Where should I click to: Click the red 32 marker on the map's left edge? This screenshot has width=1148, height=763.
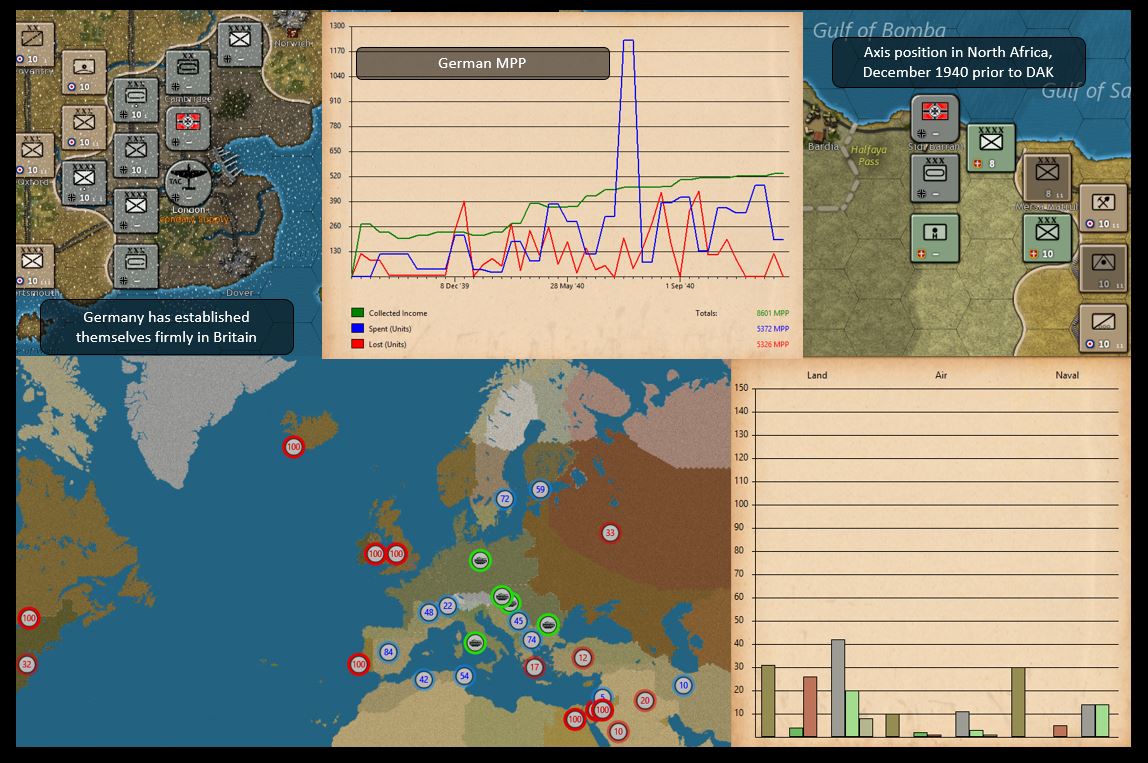coord(26,665)
